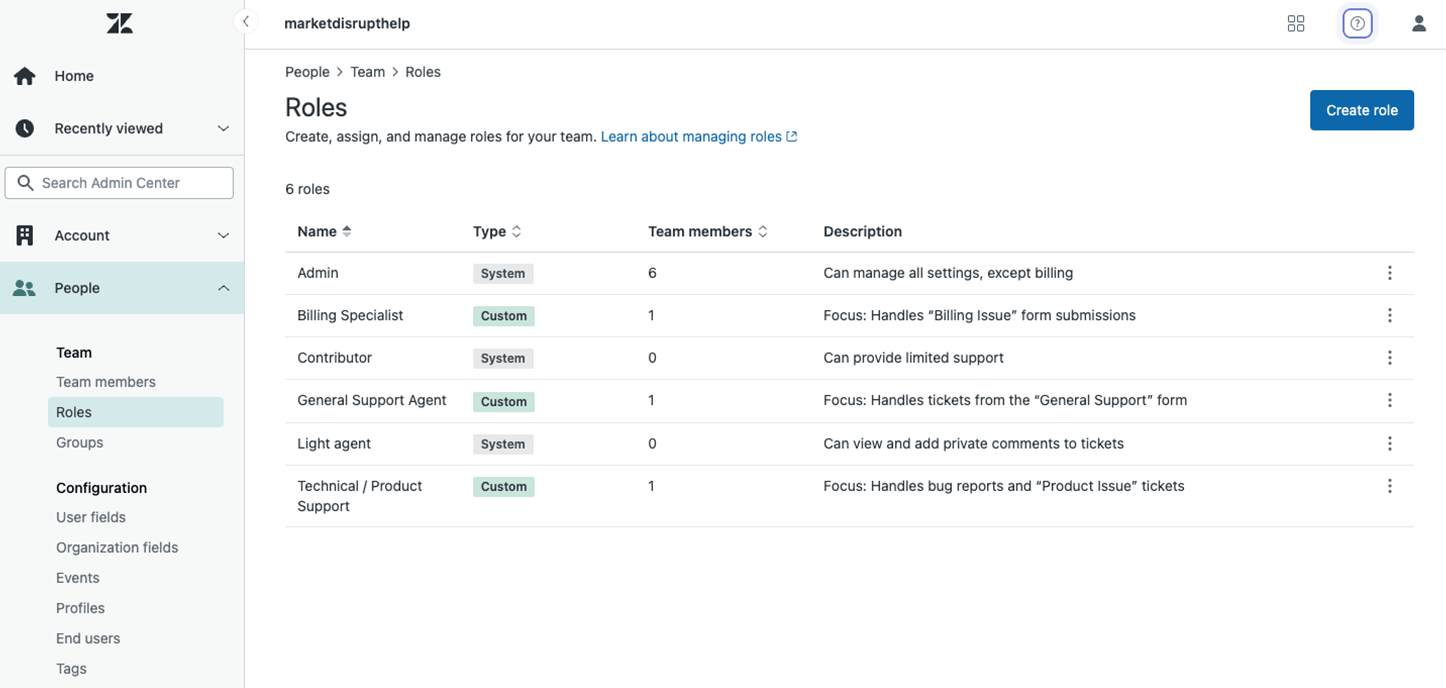Open the Zendesk products grid icon

tap(1296, 24)
